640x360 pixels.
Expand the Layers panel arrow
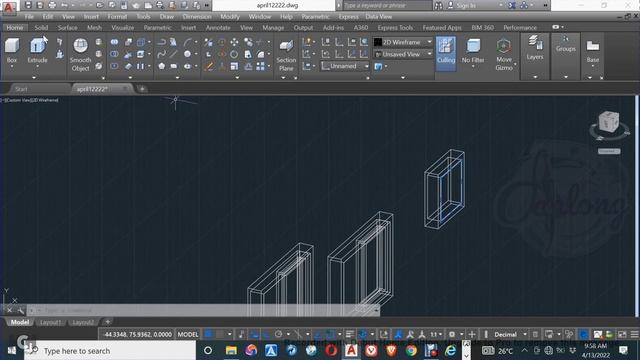[x=535, y=77]
